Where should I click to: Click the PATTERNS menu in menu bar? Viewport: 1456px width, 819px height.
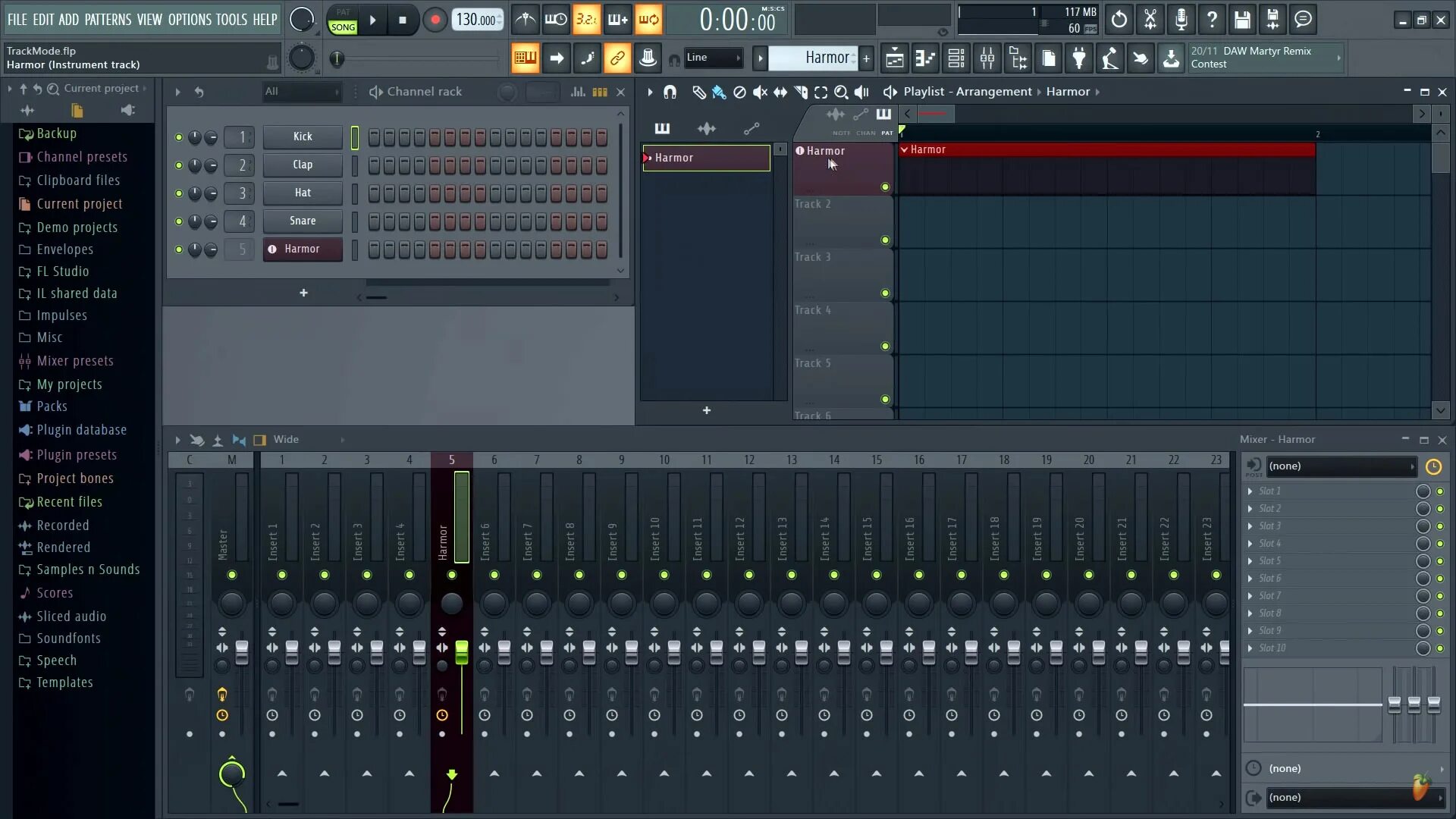pyautogui.click(x=107, y=20)
